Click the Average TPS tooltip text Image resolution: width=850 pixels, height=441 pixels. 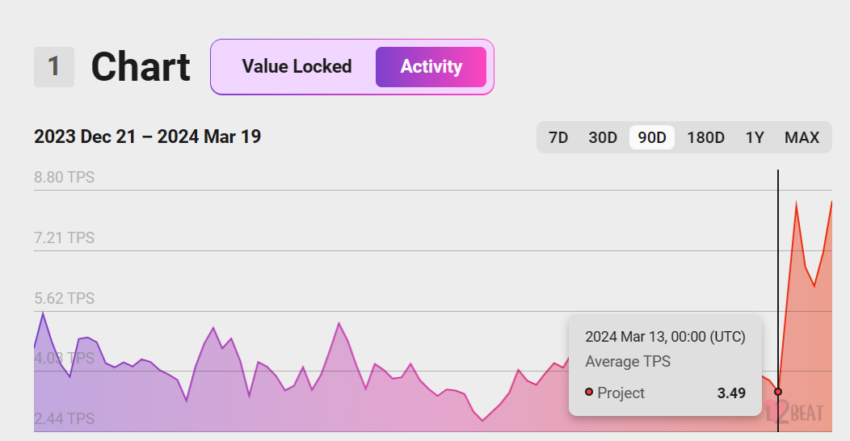pos(628,361)
